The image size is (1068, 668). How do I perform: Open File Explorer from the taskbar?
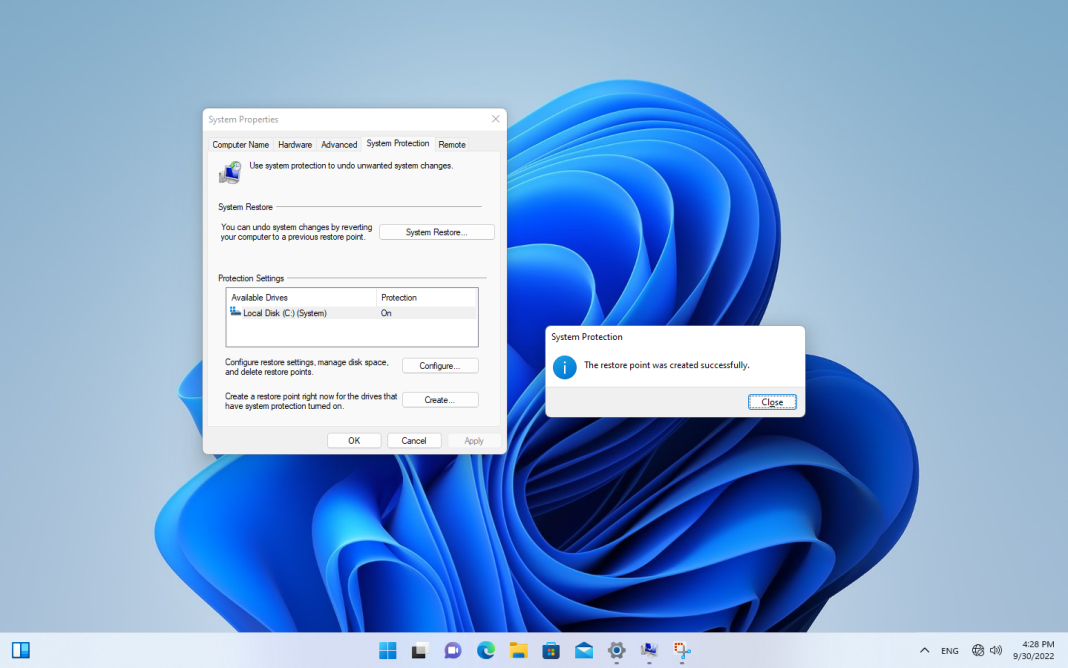518,650
